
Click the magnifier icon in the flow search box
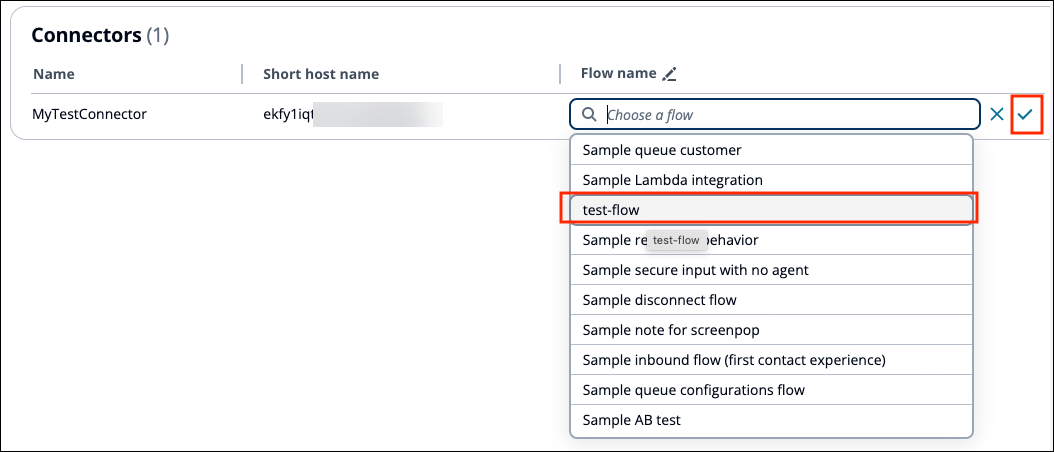pyautogui.click(x=589, y=115)
